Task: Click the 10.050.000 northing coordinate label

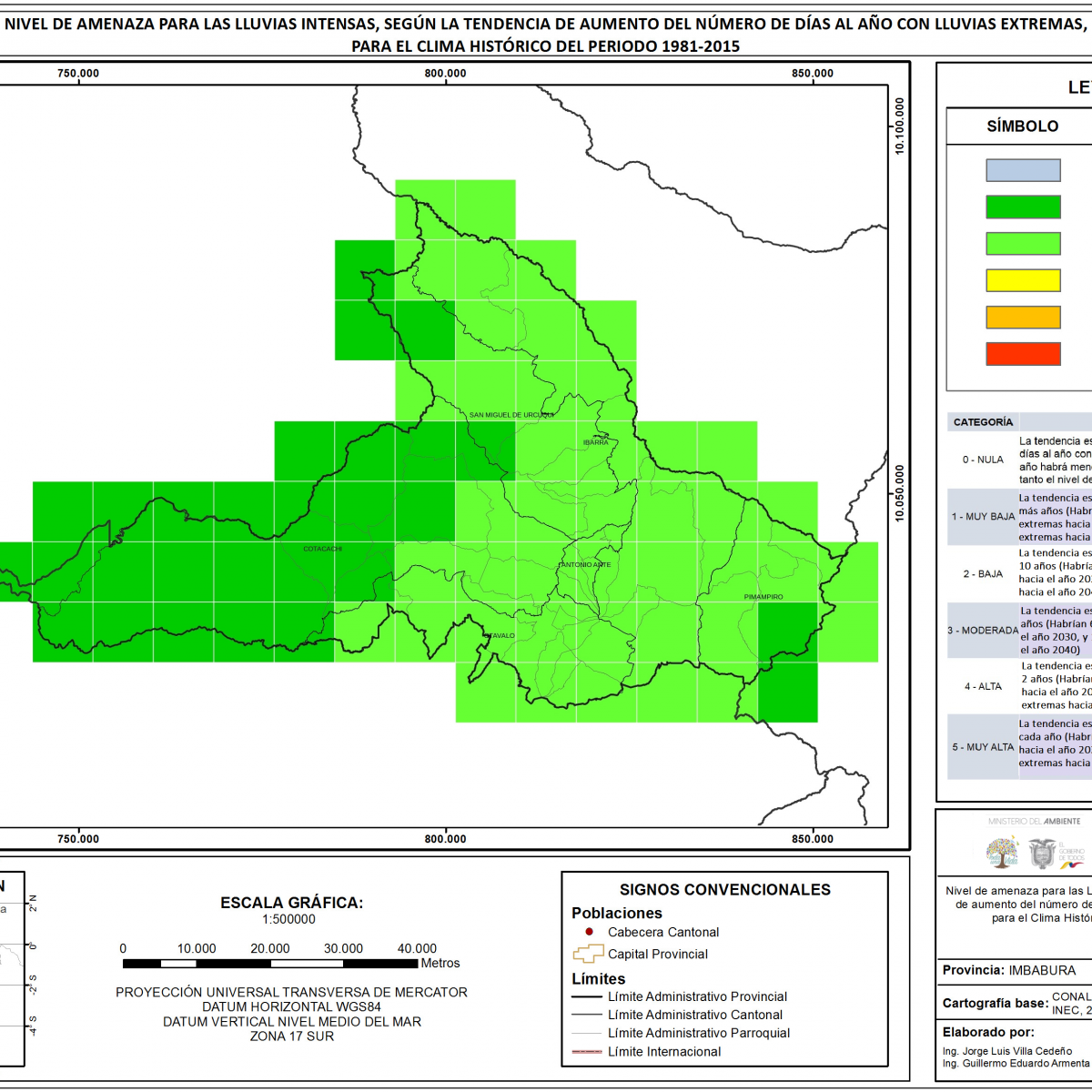Action: (900, 493)
